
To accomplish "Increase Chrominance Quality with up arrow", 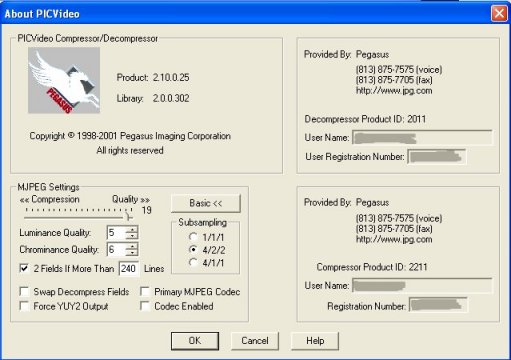I will point(132,246).
